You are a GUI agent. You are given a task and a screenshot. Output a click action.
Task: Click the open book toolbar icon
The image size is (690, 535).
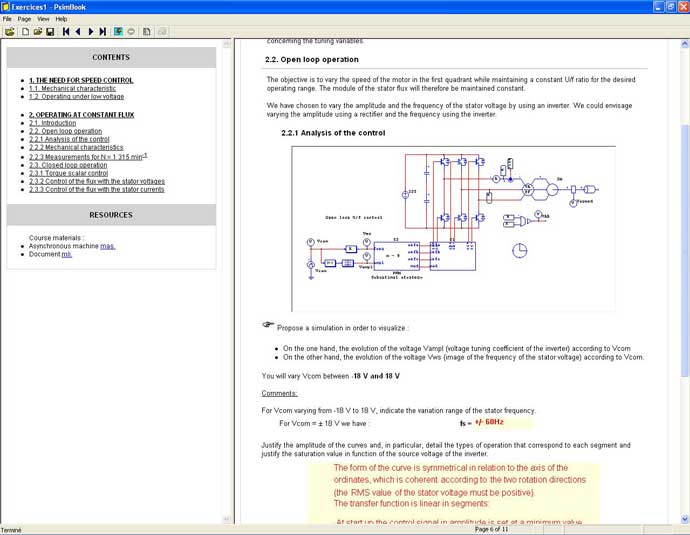pyautogui.click(x=10, y=32)
